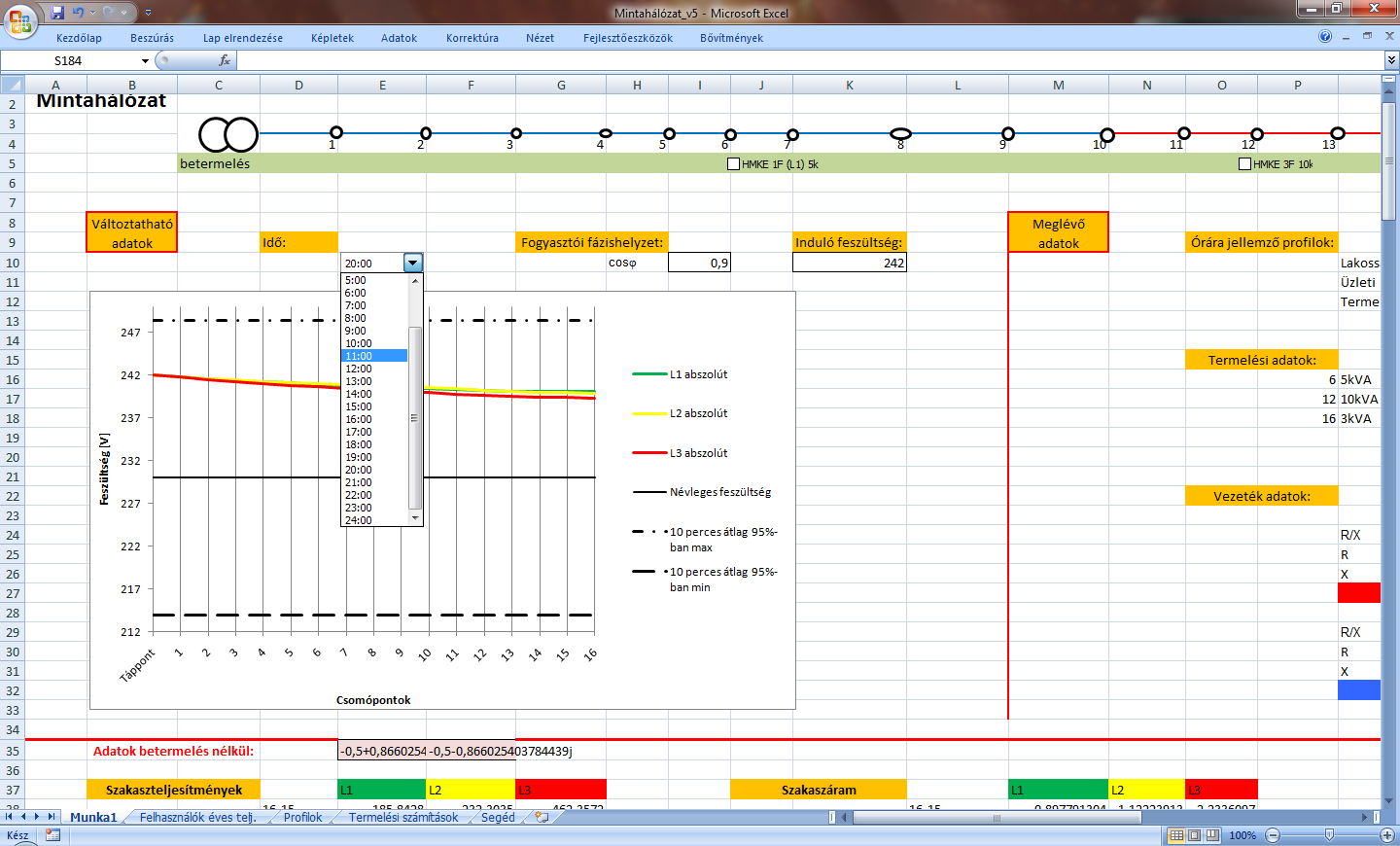Open the Felhasználók éves telj. sheet

point(197,818)
